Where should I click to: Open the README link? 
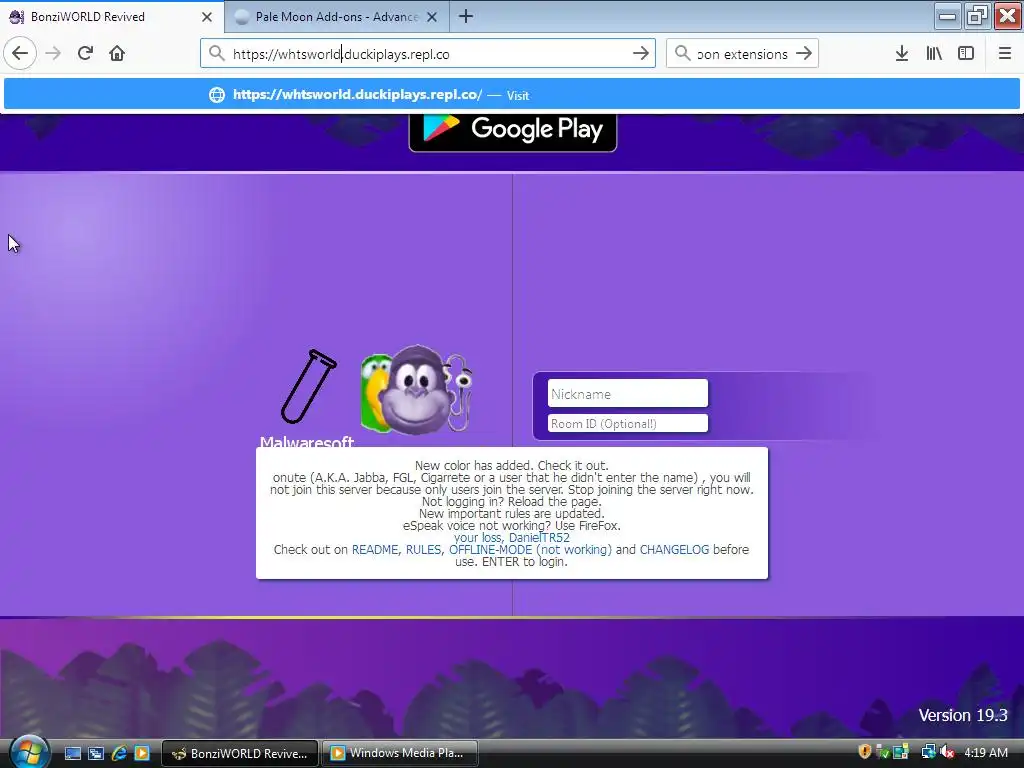point(375,550)
